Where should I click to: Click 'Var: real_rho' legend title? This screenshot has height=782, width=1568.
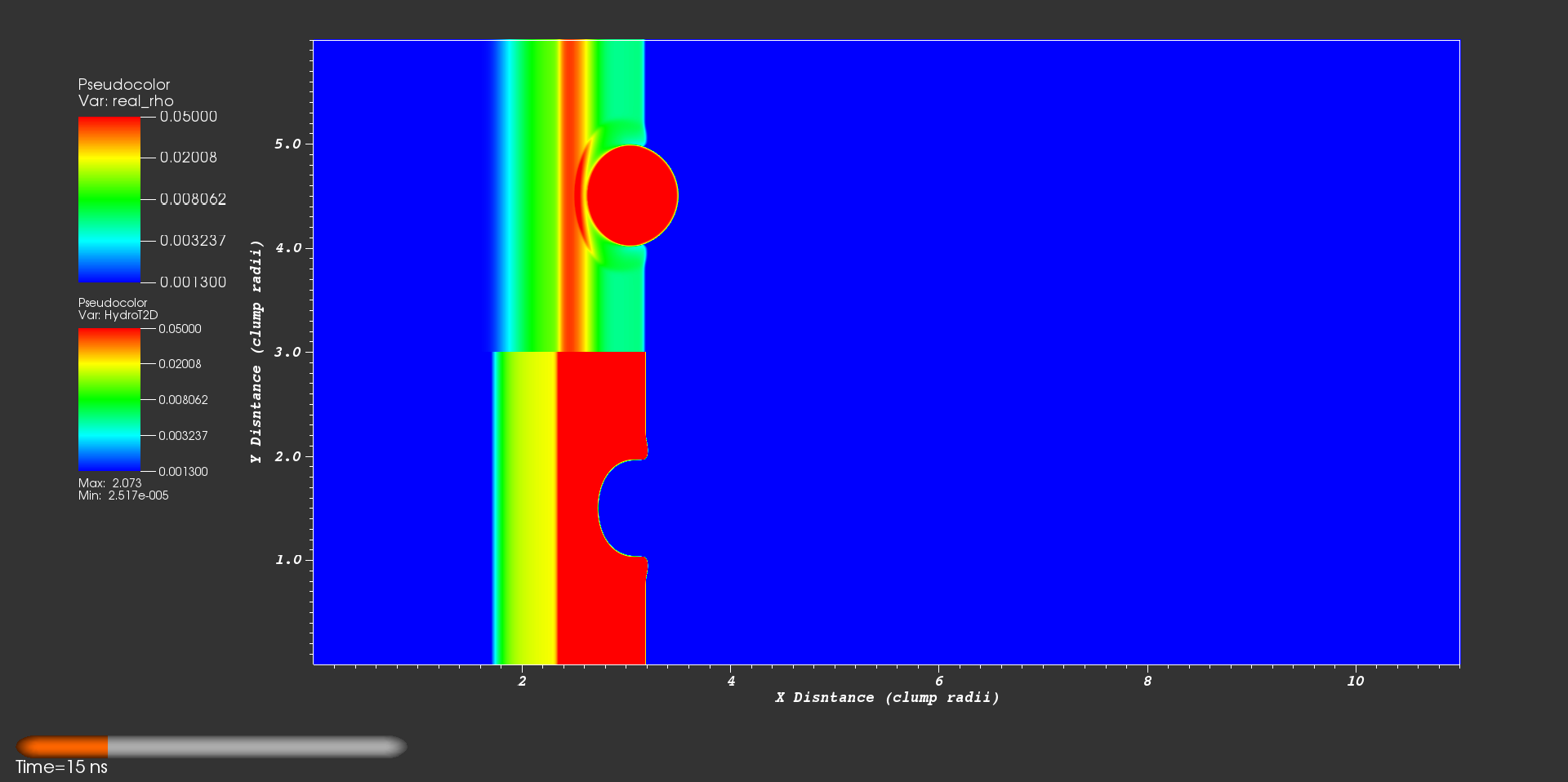tap(126, 101)
